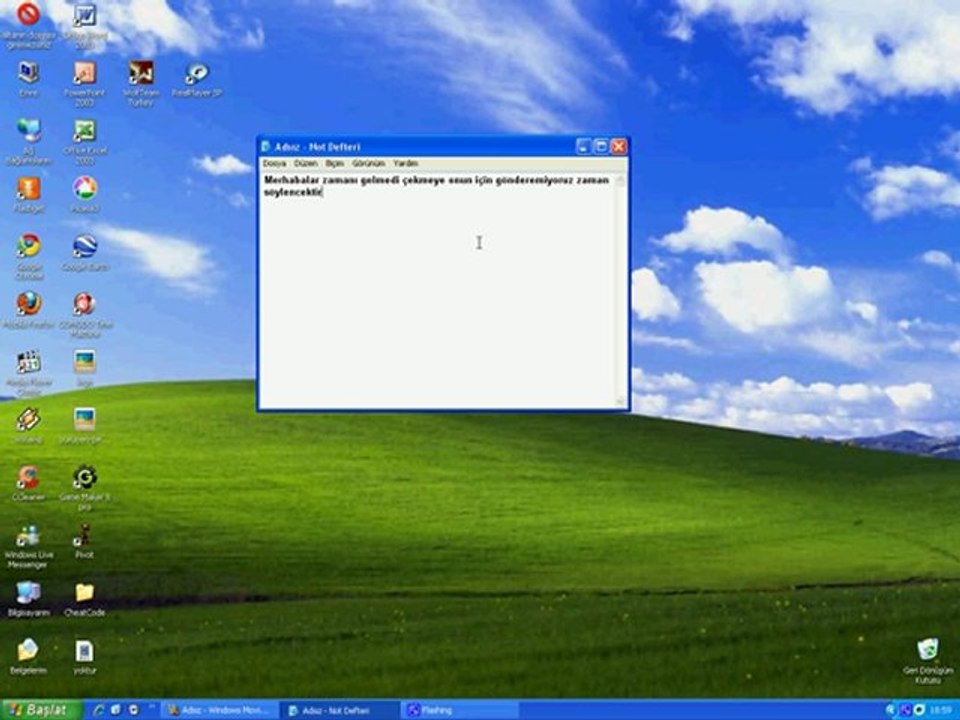This screenshot has height=720, width=960.
Task: Close the Not Defteri window
Action: coord(619,146)
